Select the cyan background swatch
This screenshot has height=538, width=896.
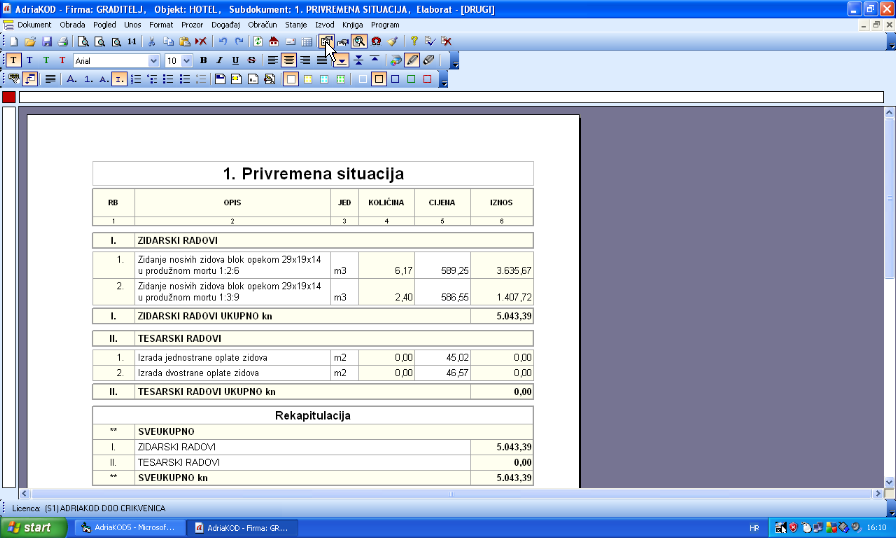[324, 79]
